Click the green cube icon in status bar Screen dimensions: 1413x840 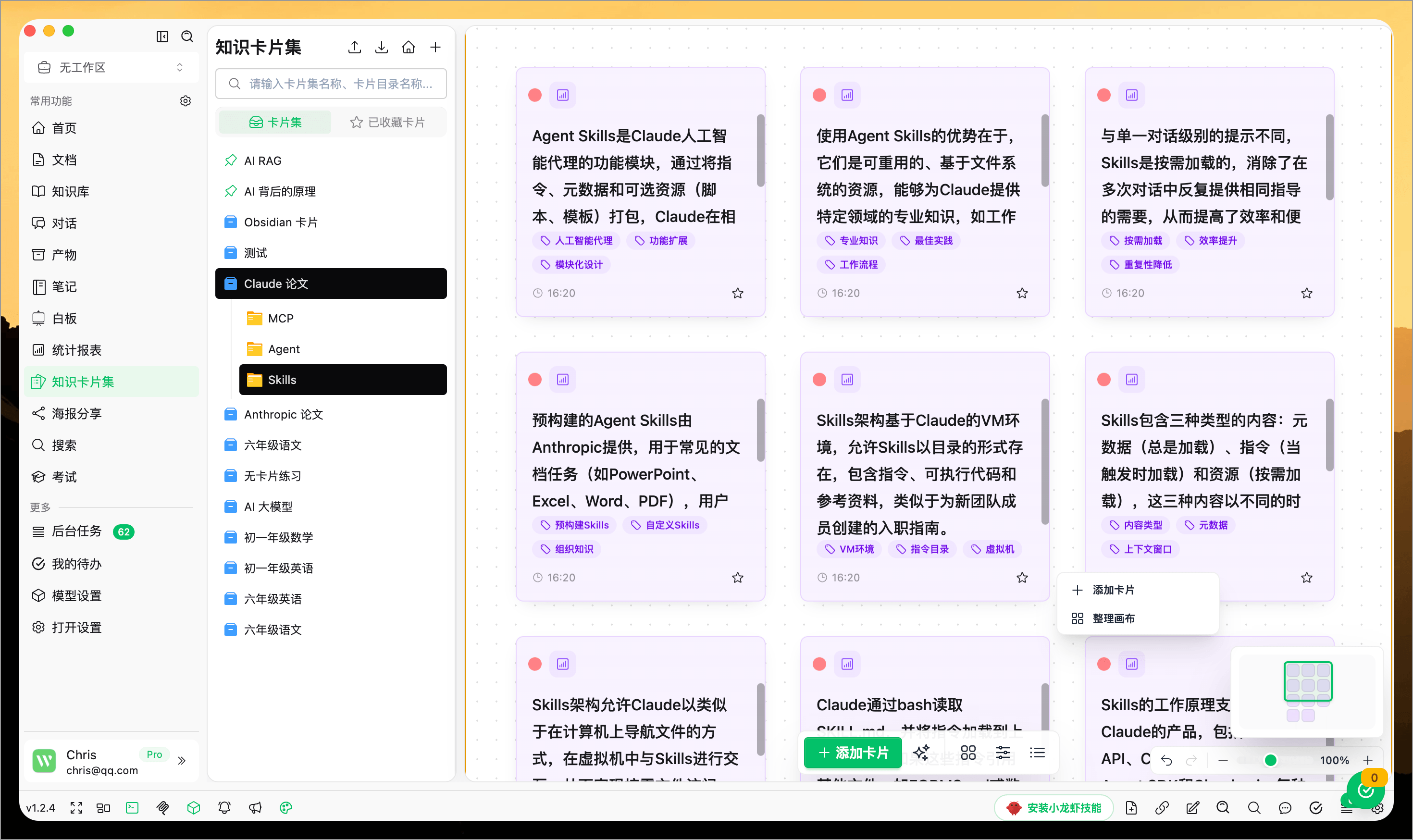click(194, 808)
